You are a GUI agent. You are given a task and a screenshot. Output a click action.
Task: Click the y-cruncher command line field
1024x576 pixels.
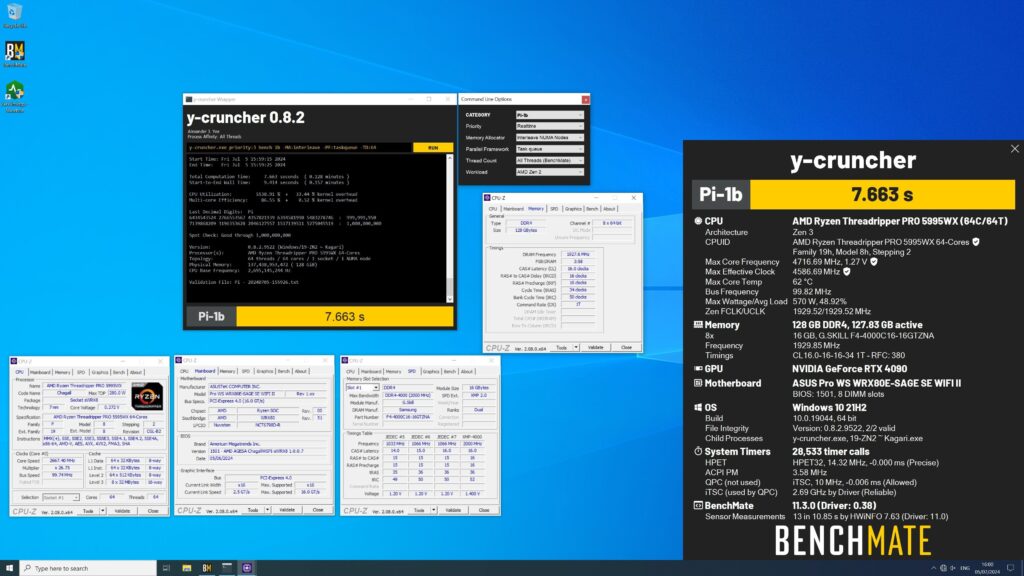[299, 148]
